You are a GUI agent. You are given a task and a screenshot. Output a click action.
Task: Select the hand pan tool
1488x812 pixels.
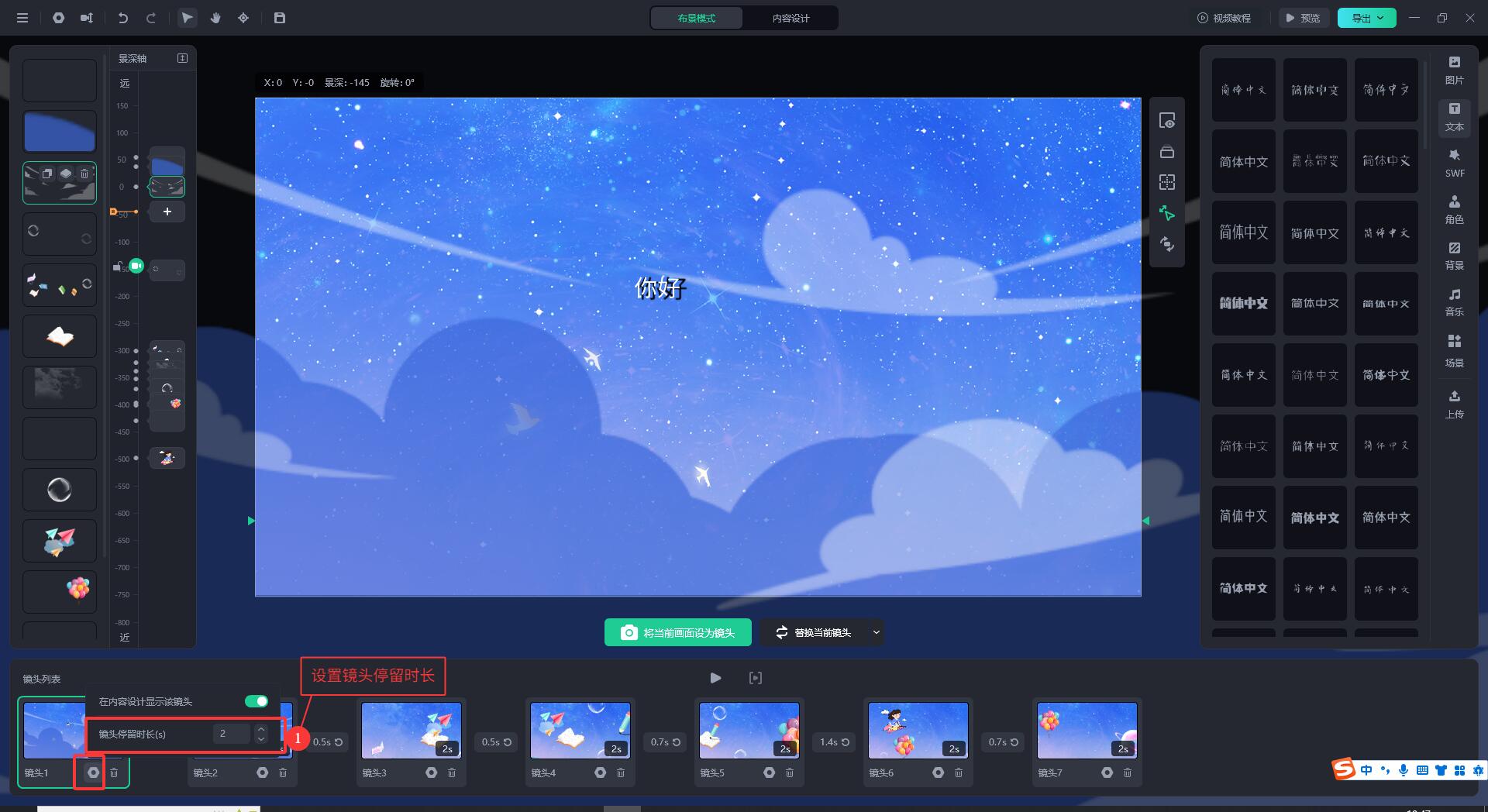coord(215,18)
